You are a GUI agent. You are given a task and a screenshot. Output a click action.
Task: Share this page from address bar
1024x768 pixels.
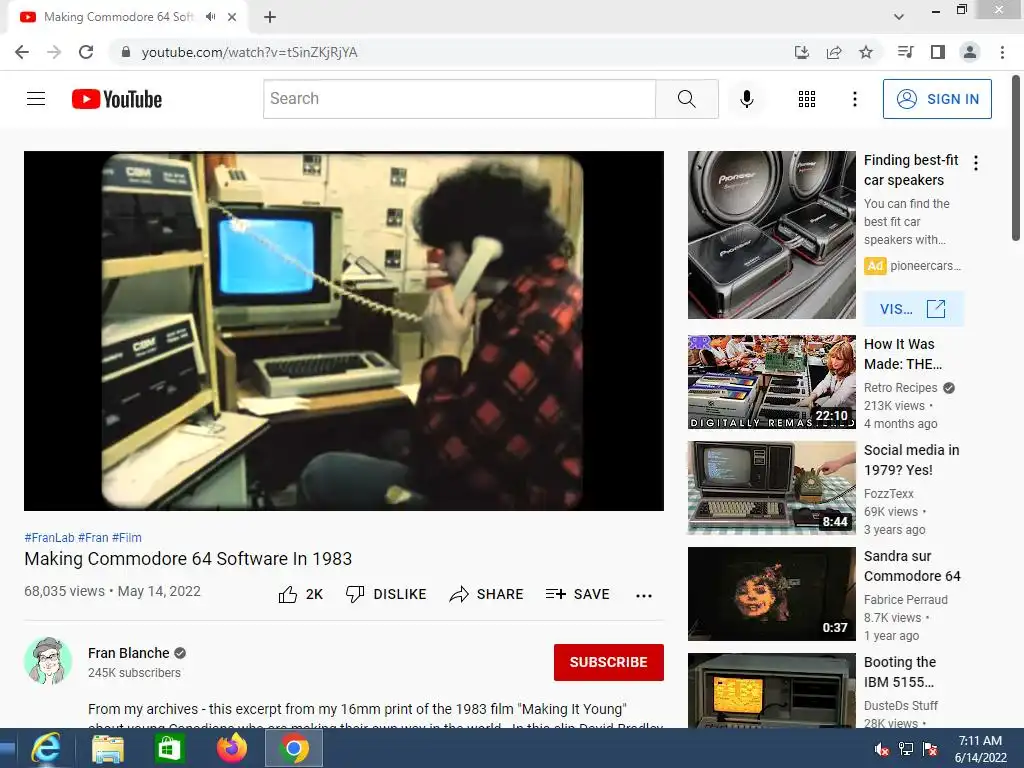[x=834, y=52]
